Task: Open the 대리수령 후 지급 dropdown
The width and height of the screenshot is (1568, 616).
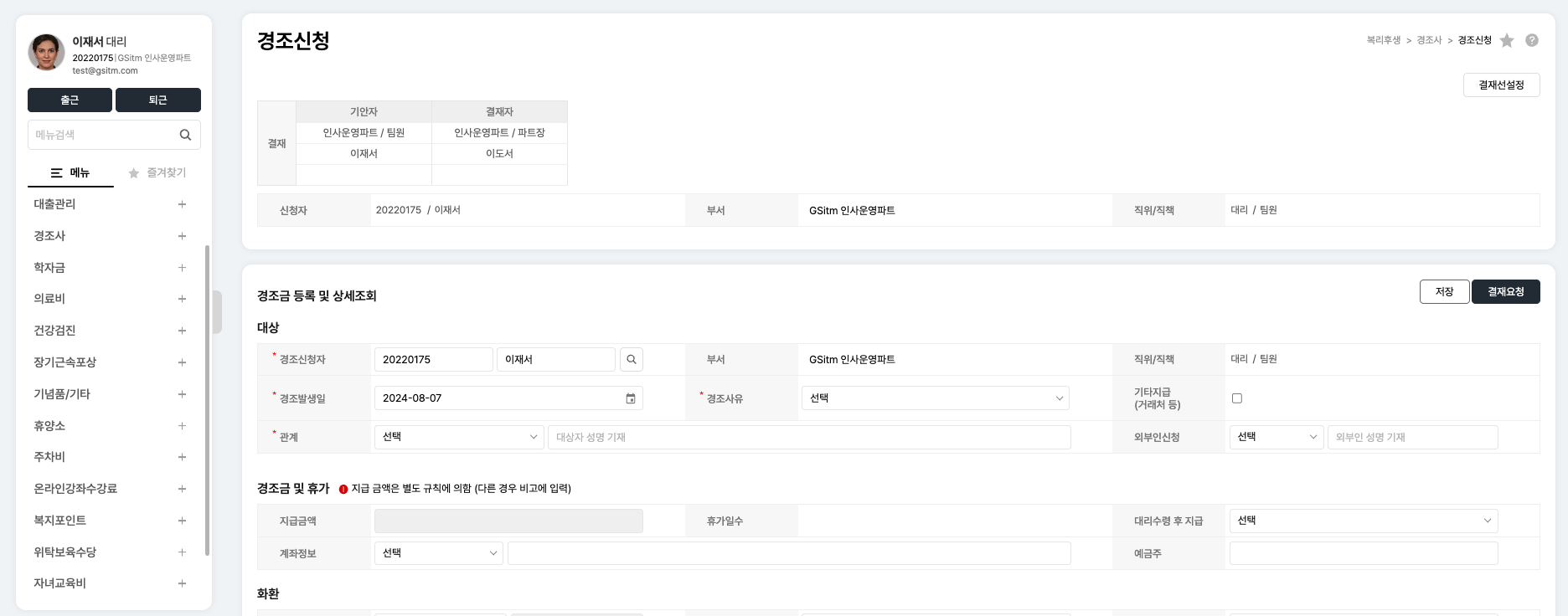Action: (1363, 521)
